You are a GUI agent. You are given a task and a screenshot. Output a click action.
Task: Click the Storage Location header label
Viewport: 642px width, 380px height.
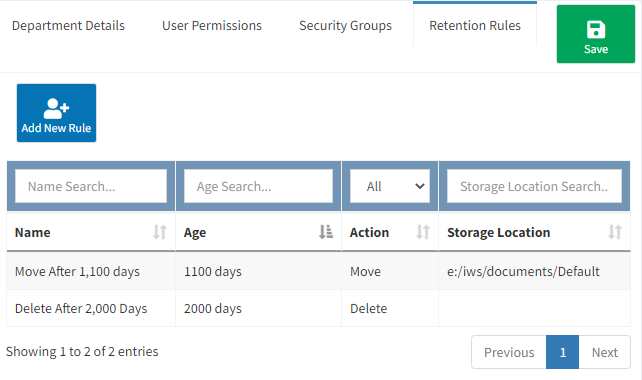coord(499,232)
